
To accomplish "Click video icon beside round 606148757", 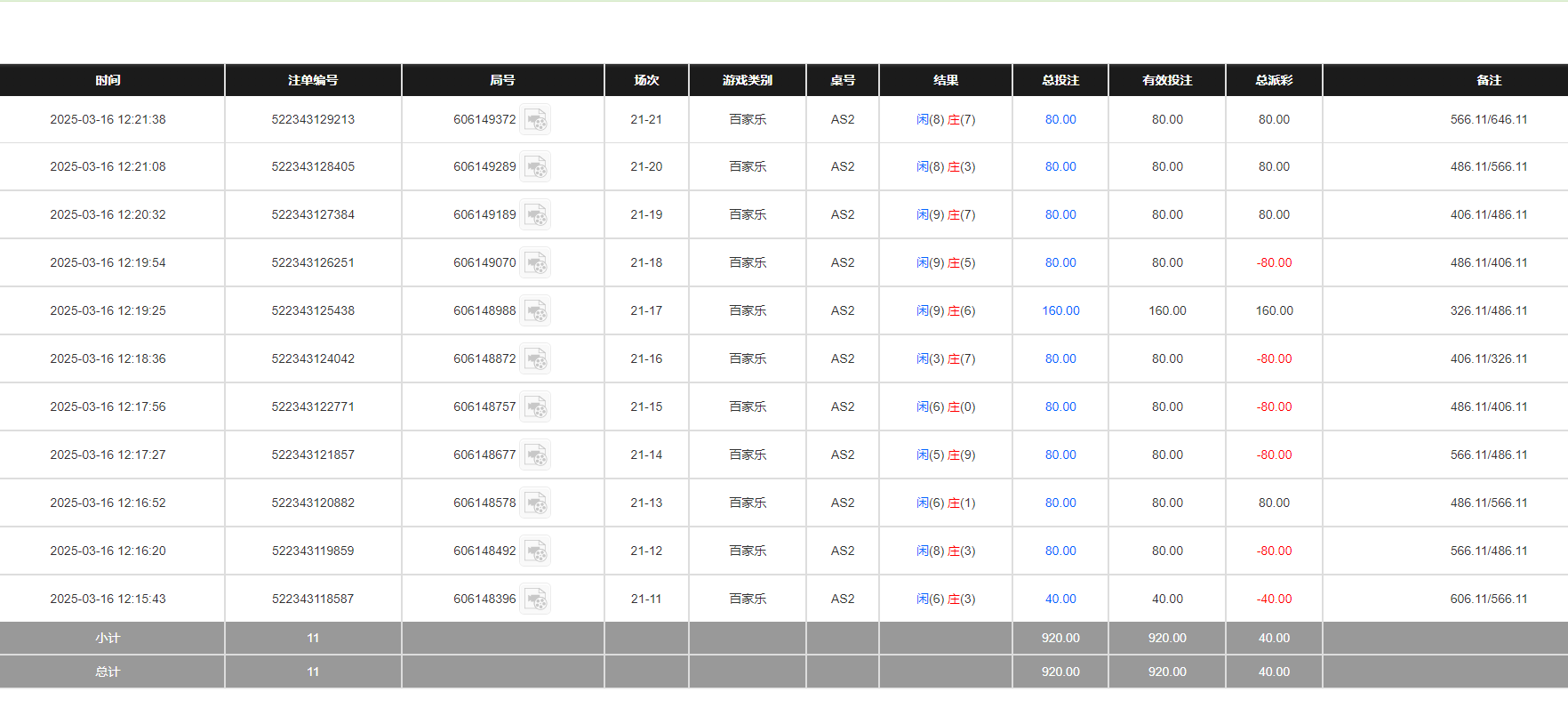I will tap(535, 407).
